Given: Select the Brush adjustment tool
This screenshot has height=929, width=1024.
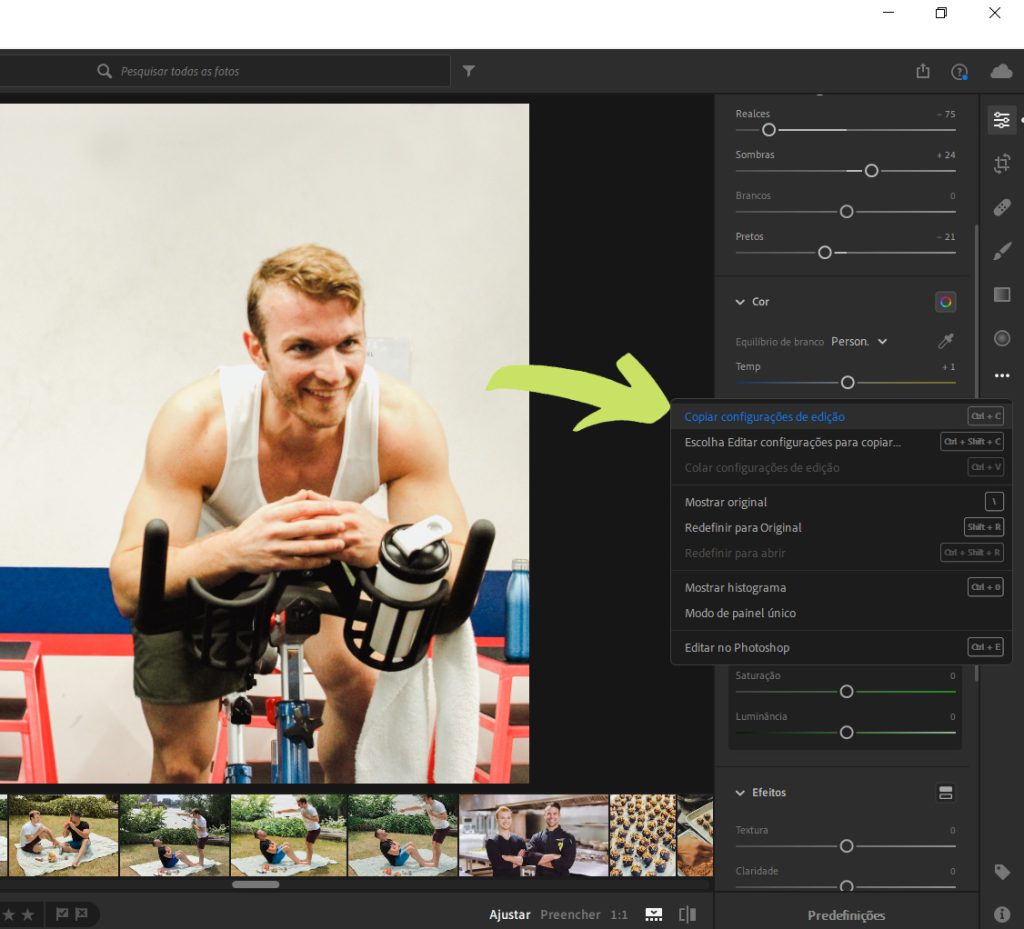Looking at the screenshot, I should [x=1001, y=251].
